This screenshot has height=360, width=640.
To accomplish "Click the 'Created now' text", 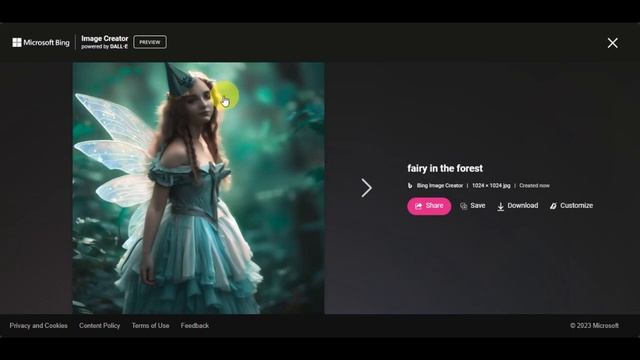I will [534, 186].
